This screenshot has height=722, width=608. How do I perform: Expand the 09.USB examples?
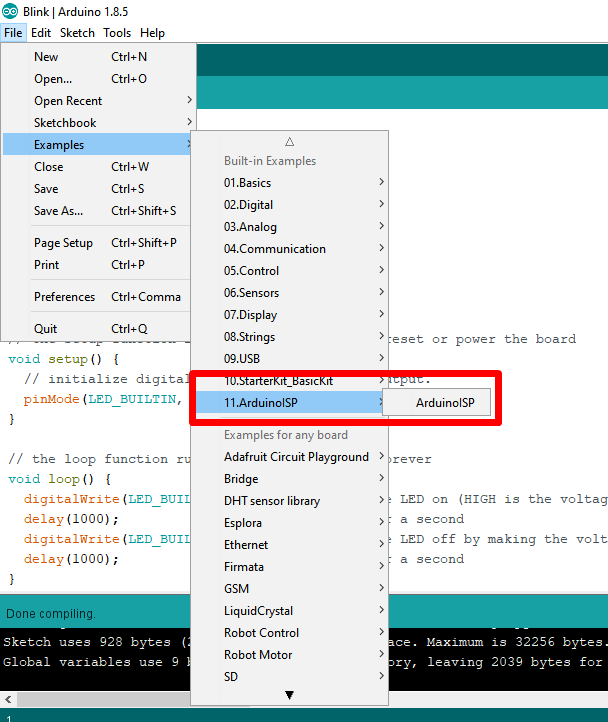point(290,359)
